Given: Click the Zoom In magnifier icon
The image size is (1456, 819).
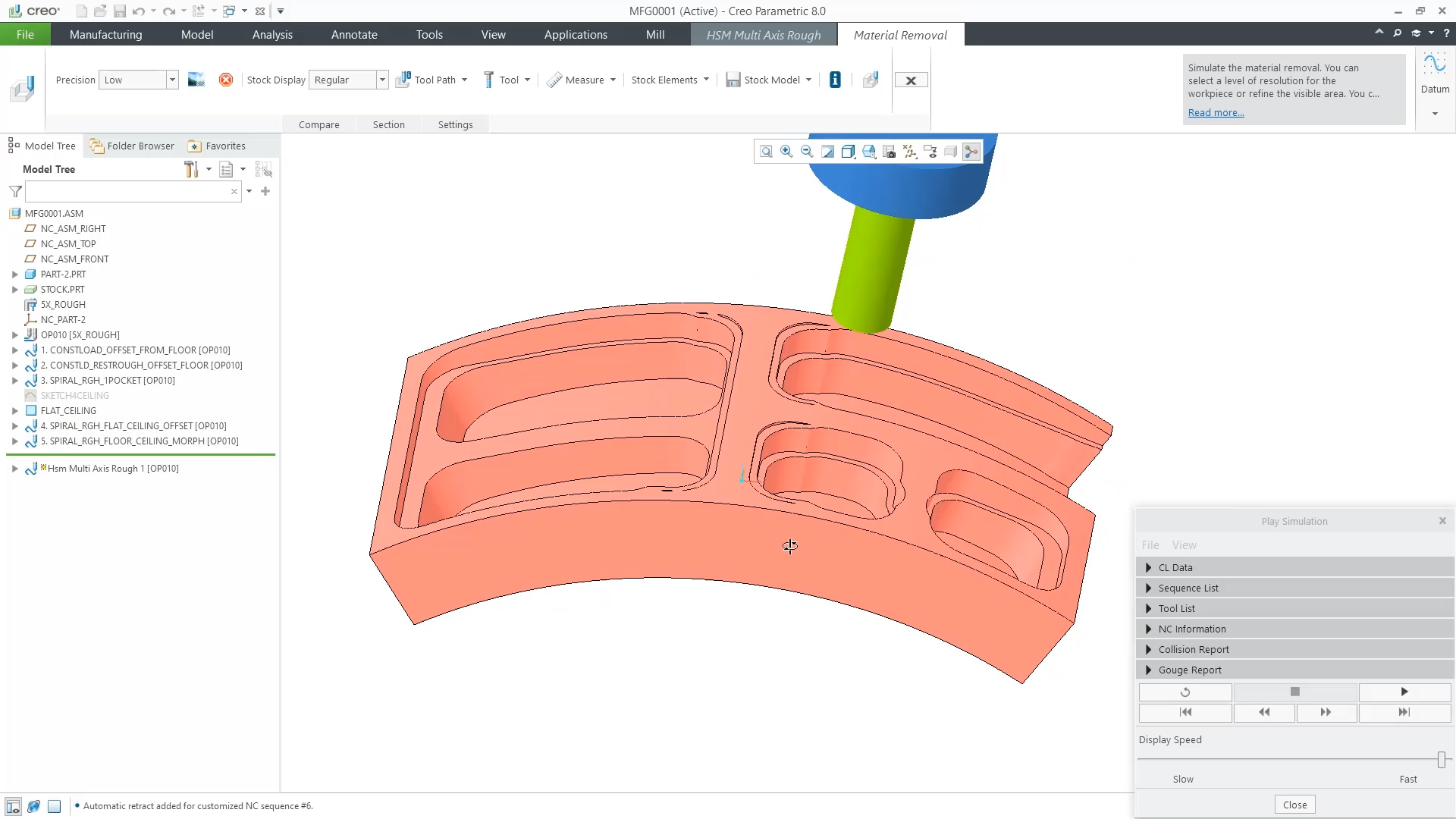Looking at the screenshot, I should [x=786, y=152].
